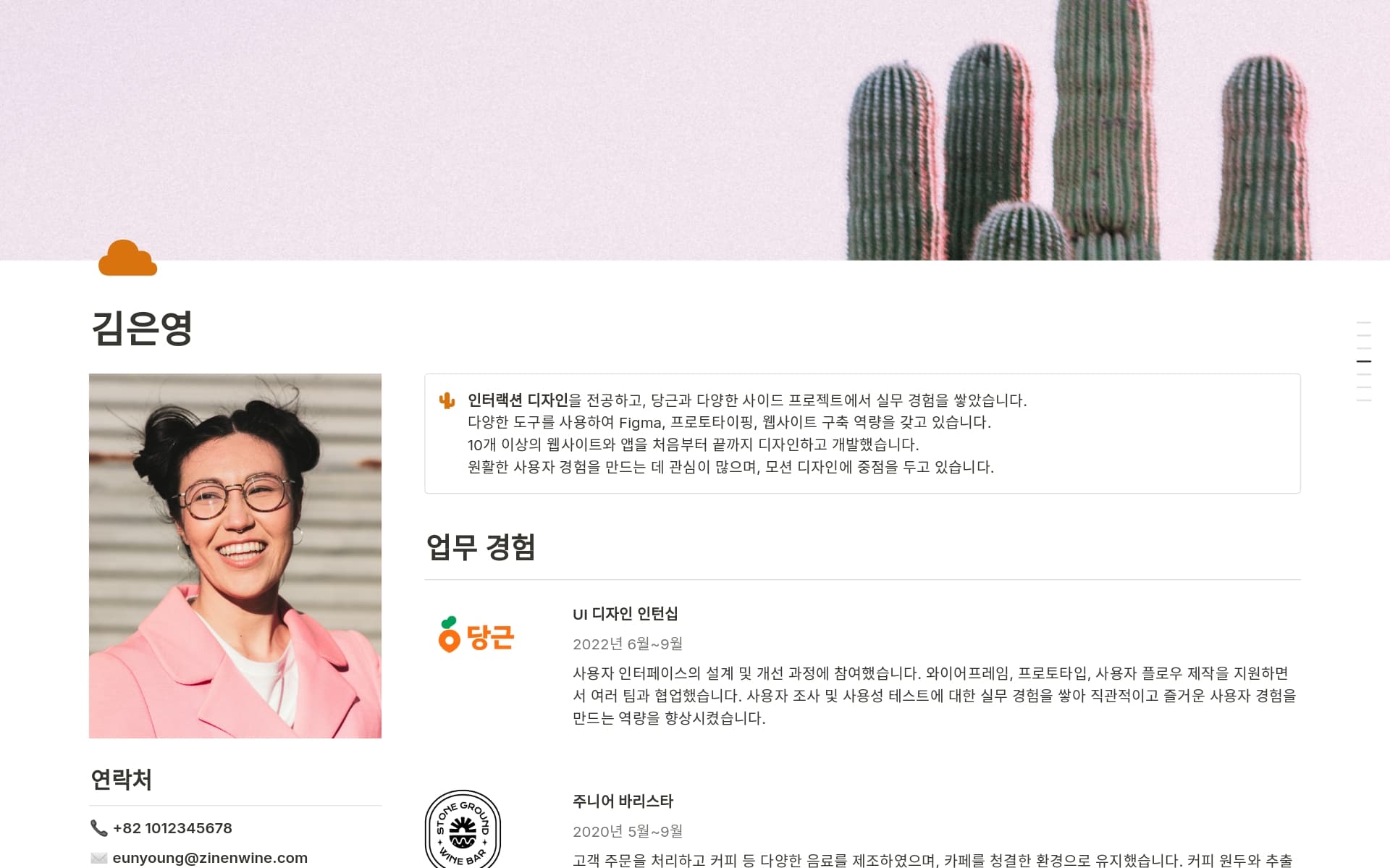1390x868 pixels.
Task: Click the 당근 carrot logo image
Action: click(476, 635)
